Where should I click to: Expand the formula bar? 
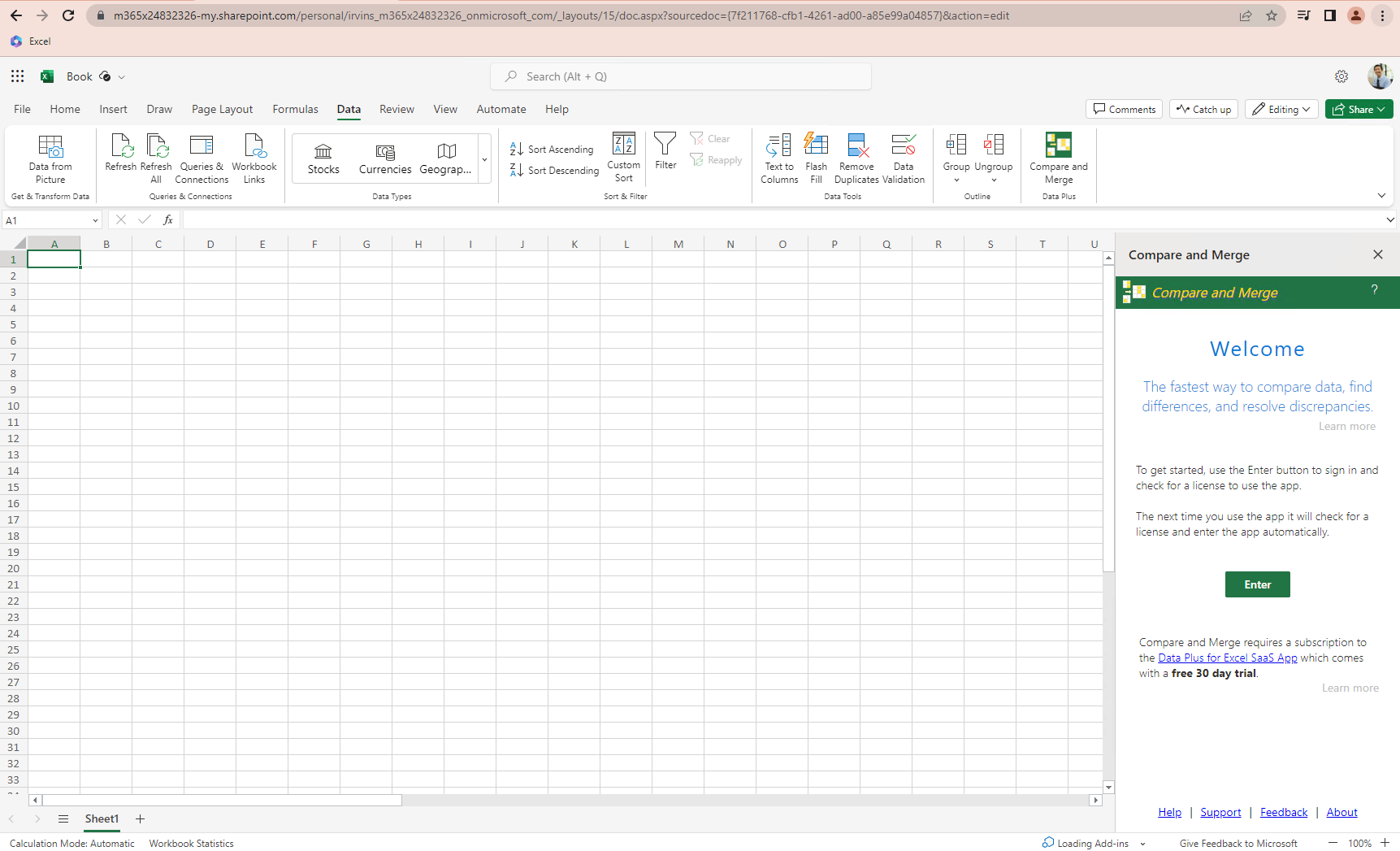pos(1390,220)
